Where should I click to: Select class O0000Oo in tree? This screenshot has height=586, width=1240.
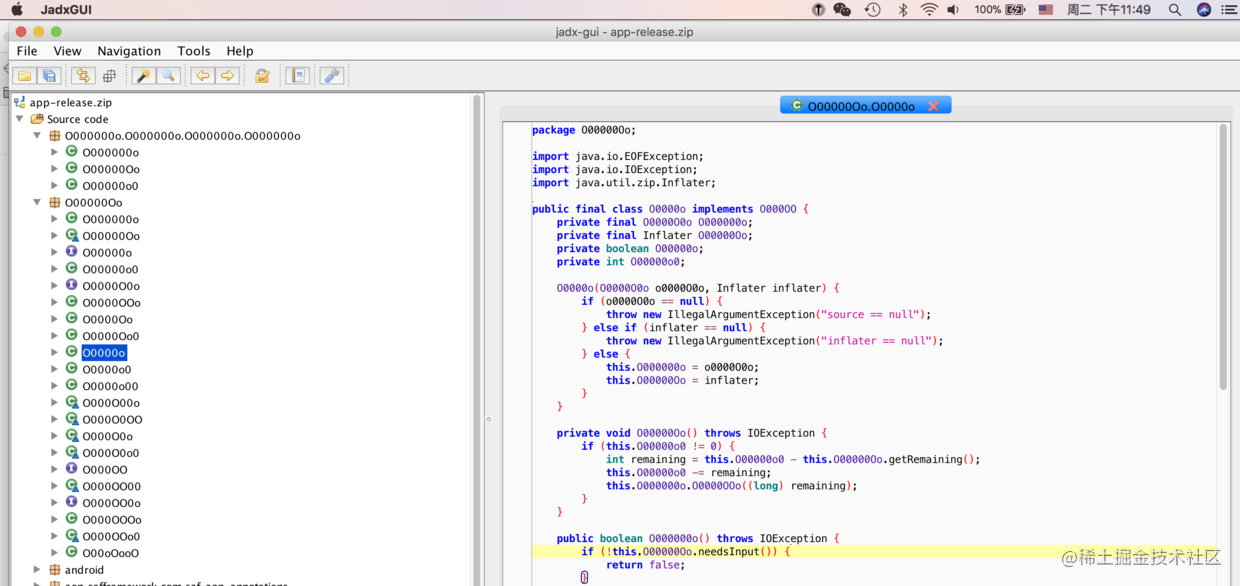[107, 319]
